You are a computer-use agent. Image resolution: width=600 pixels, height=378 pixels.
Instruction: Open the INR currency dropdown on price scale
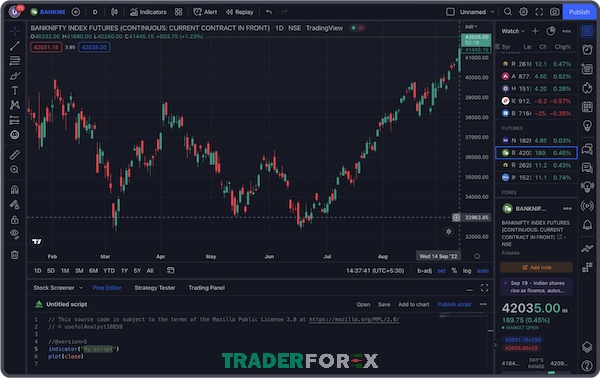(471, 27)
